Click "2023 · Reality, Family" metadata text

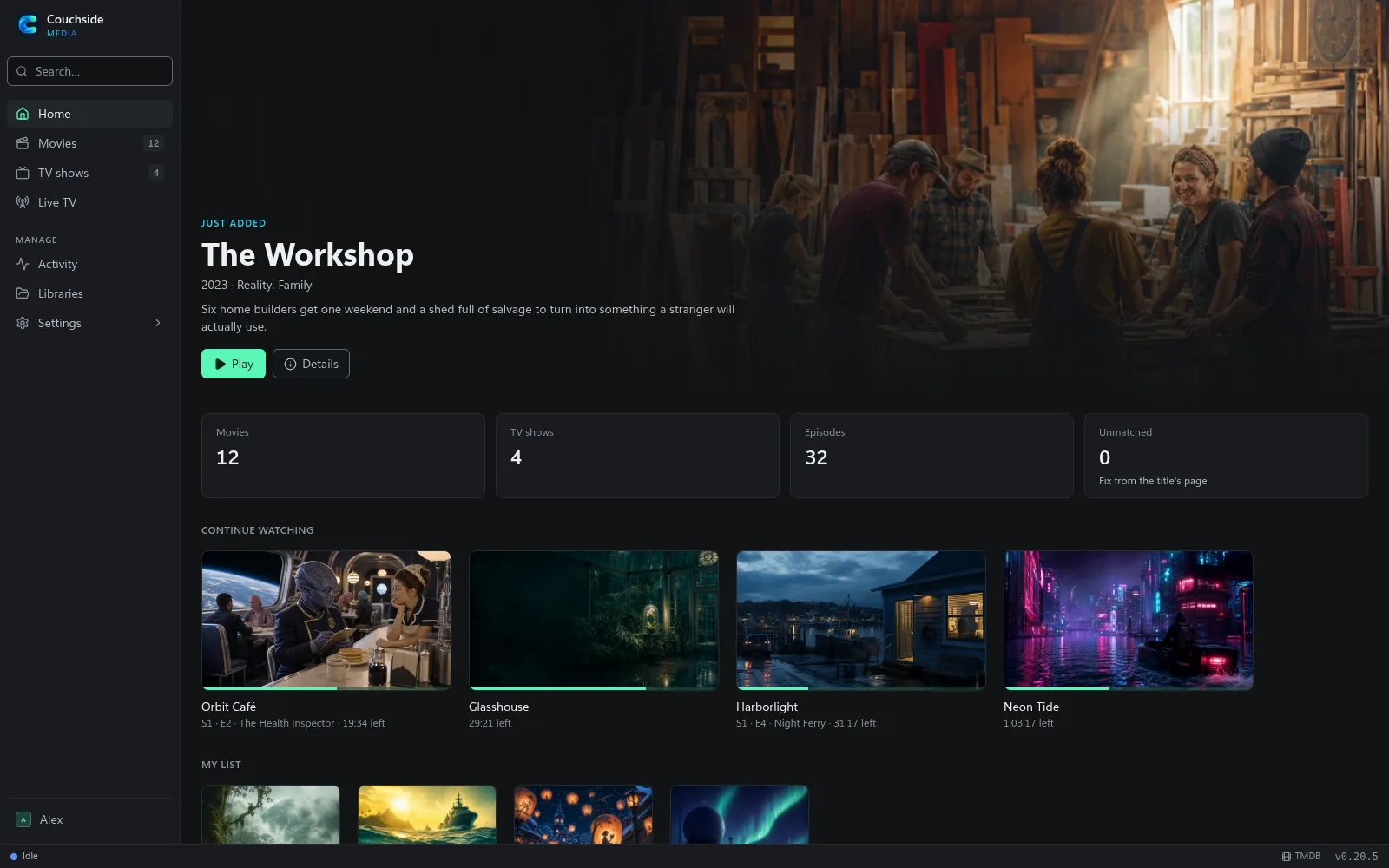[x=257, y=285]
